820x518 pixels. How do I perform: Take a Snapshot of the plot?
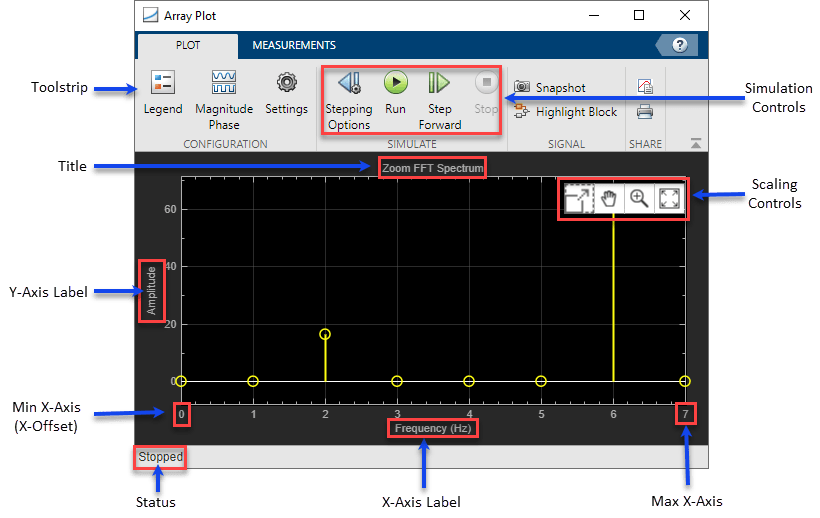[550, 87]
